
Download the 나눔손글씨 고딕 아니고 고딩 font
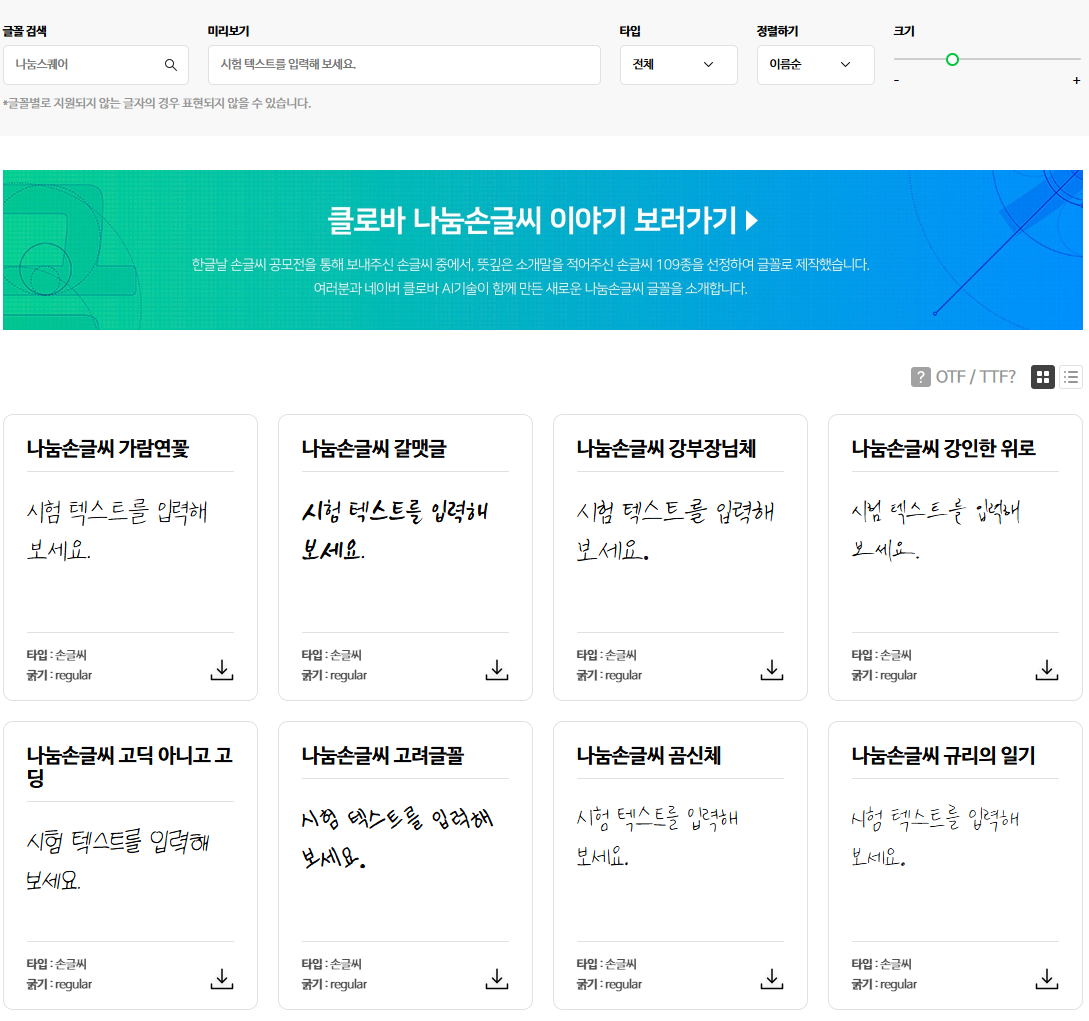click(x=221, y=979)
